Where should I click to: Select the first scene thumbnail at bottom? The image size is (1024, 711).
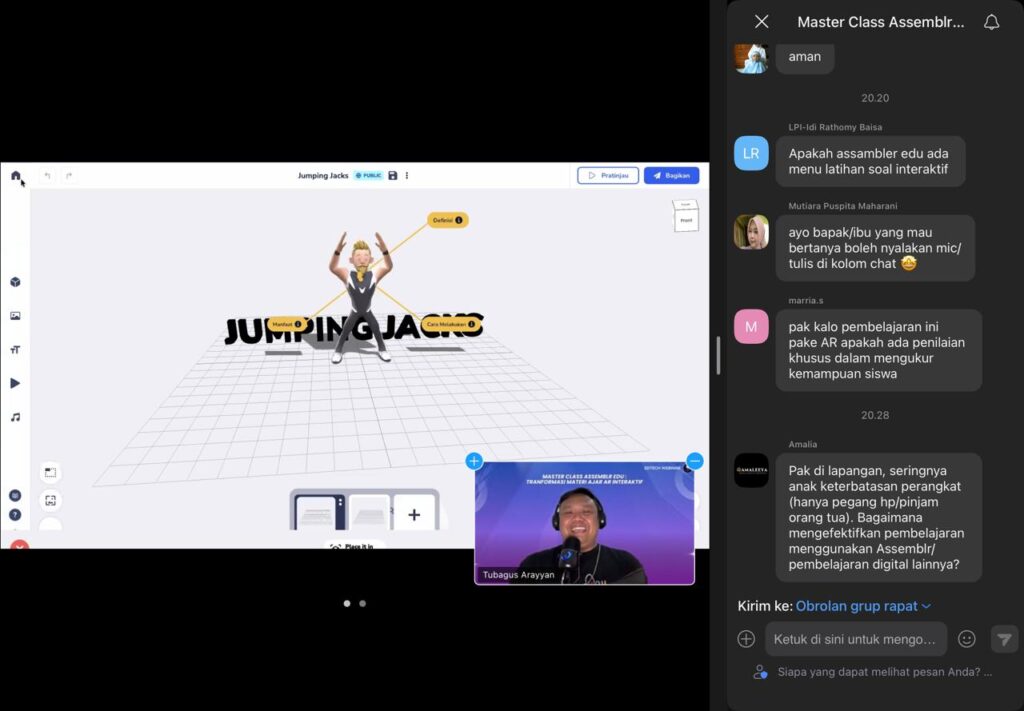[317, 513]
